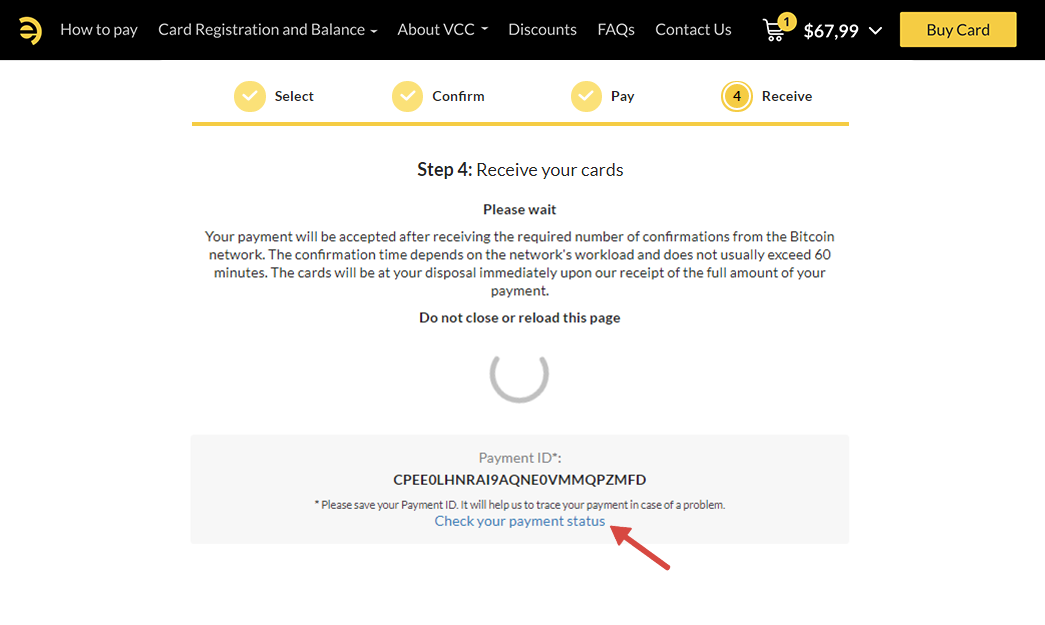Click the Pay step checkmark icon
1045x625 pixels.
[586, 96]
